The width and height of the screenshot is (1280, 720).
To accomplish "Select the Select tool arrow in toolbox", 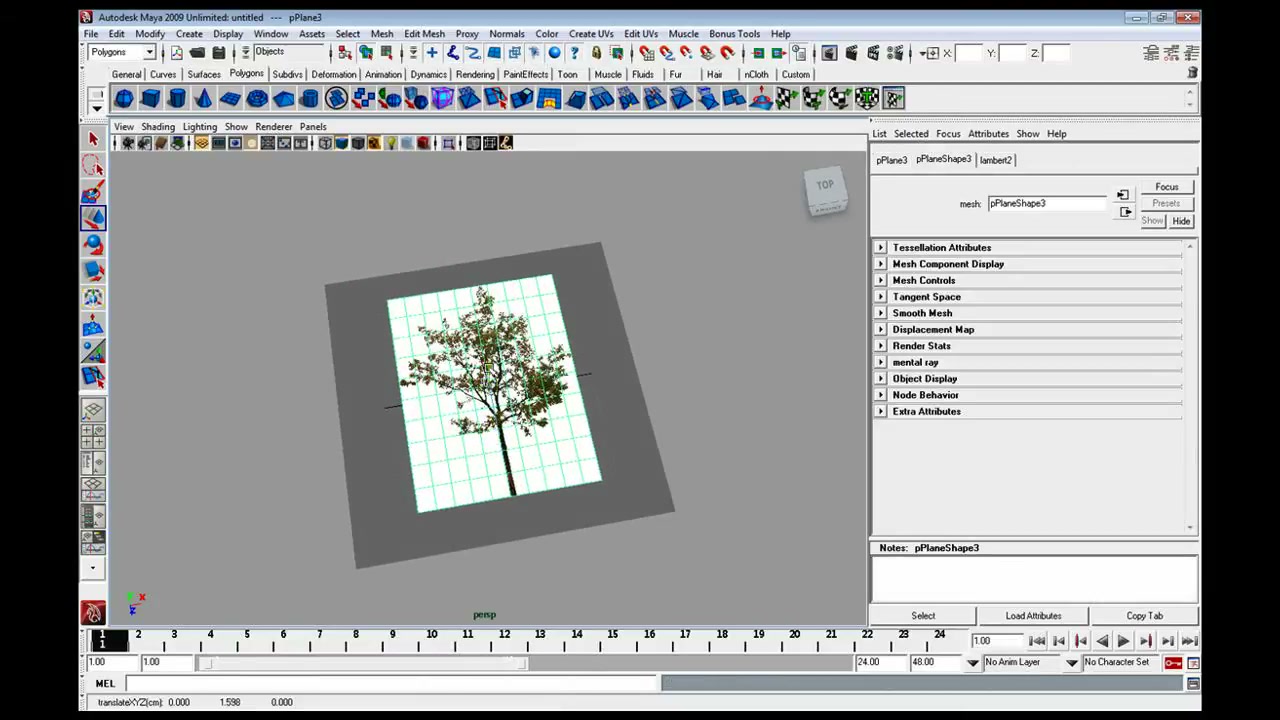I will (x=93, y=140).
